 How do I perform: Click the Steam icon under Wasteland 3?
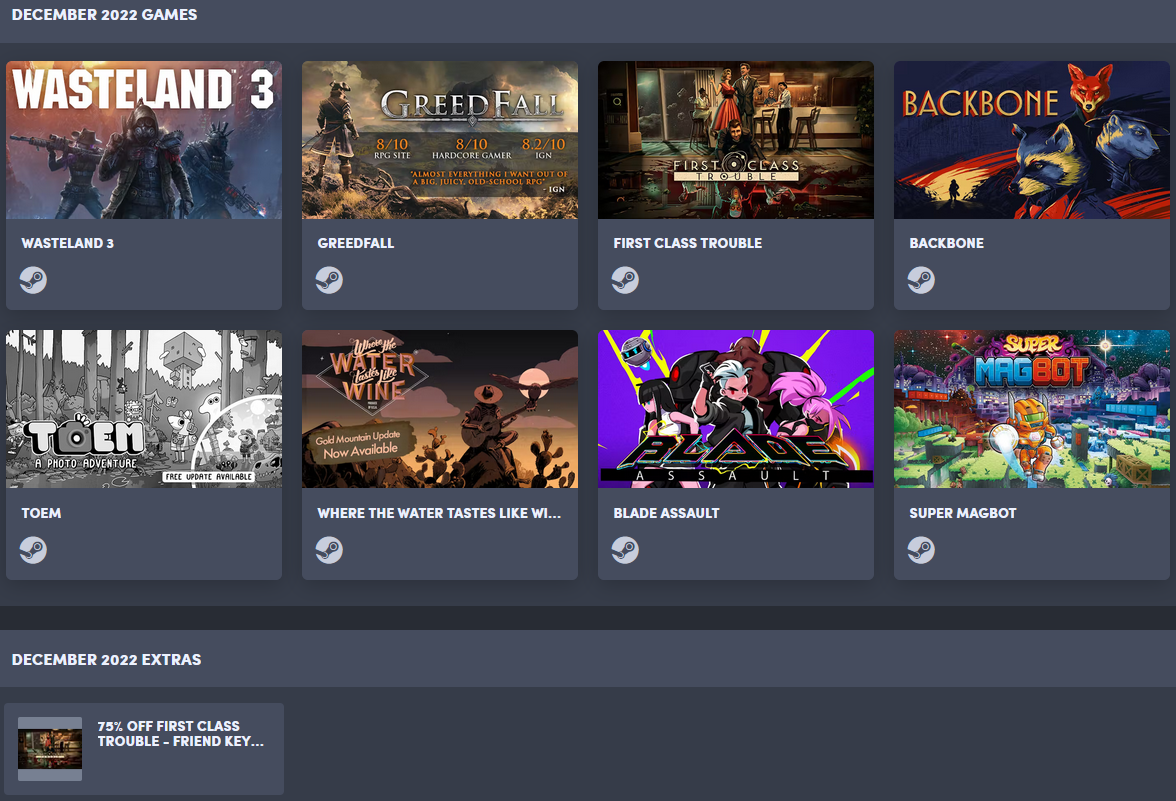(x=33, y=280)
